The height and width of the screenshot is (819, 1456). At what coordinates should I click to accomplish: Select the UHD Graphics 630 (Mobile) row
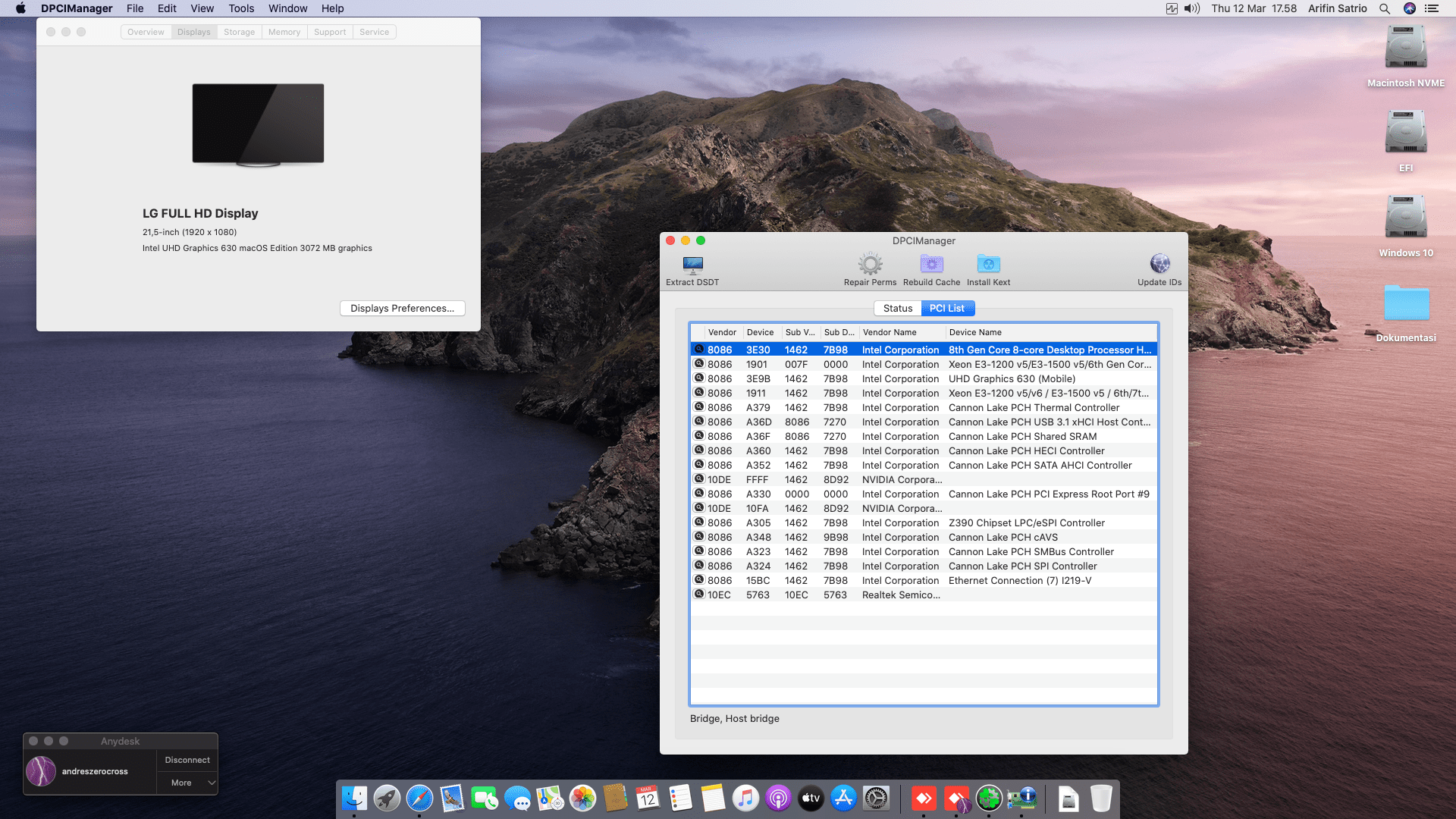click(924, 378)
